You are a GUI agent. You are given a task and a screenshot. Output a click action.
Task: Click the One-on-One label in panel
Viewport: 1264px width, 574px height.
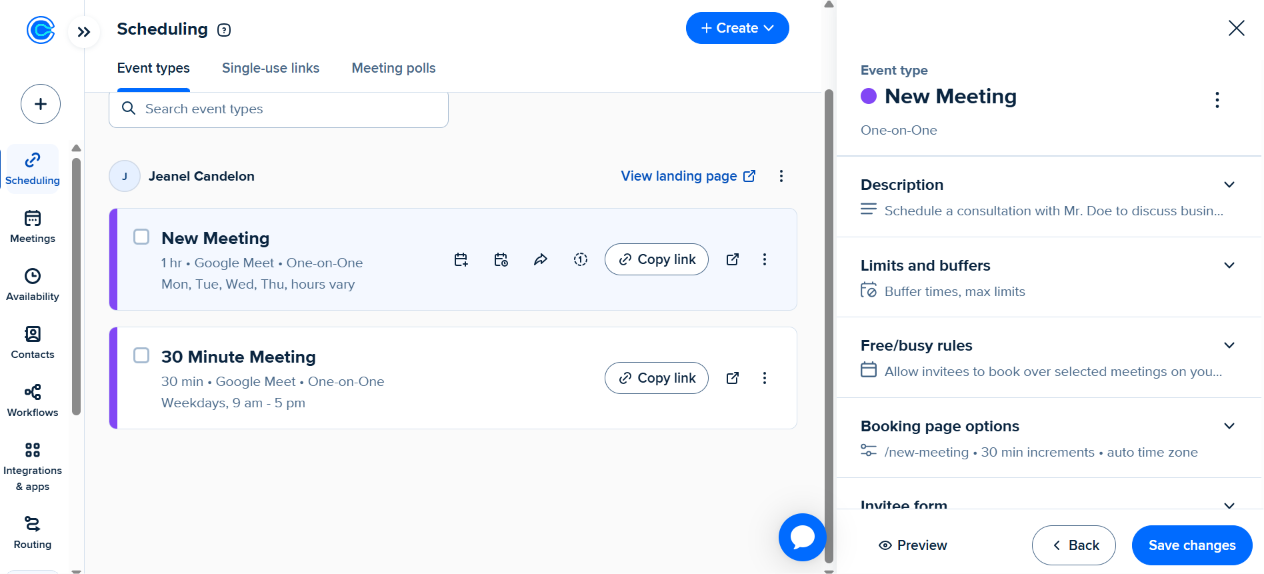pyautogui.click(x=899, y=130)
